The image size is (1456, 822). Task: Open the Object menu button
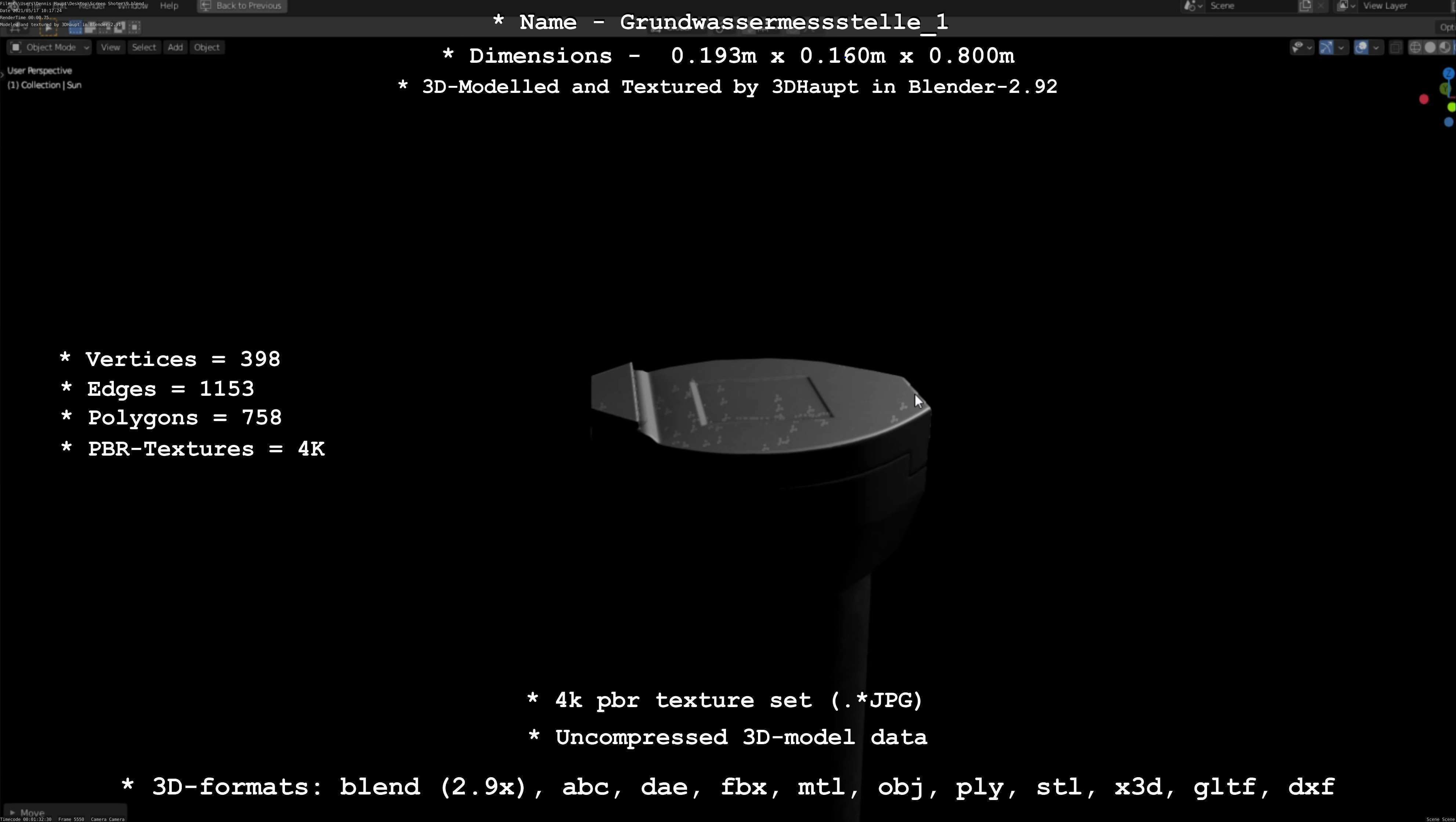coord(206,47)
